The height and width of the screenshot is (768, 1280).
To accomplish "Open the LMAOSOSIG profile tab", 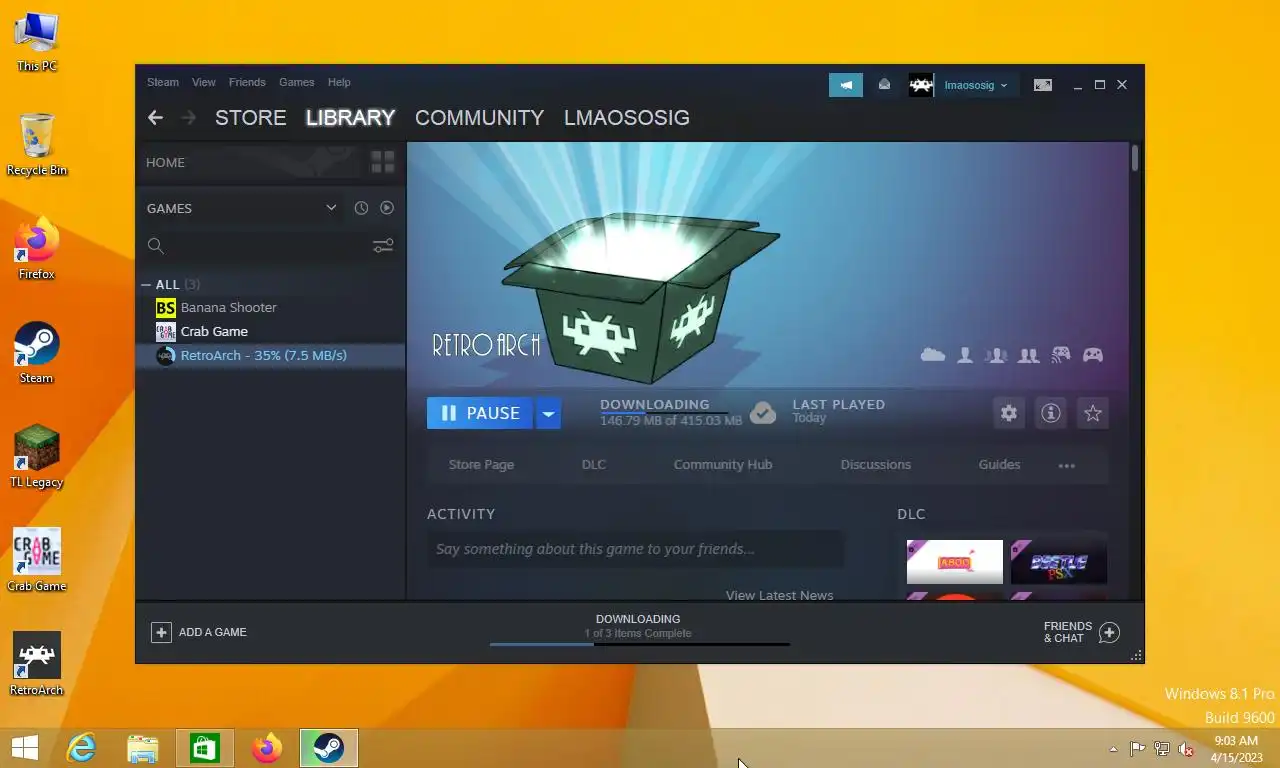I will [x=627, y=118].
